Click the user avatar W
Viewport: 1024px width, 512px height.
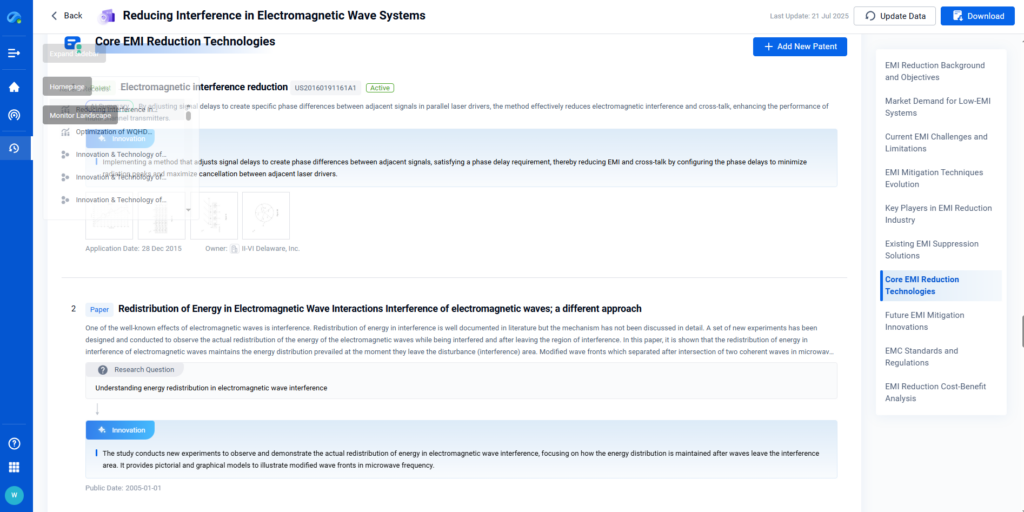[x=14, y=495]
